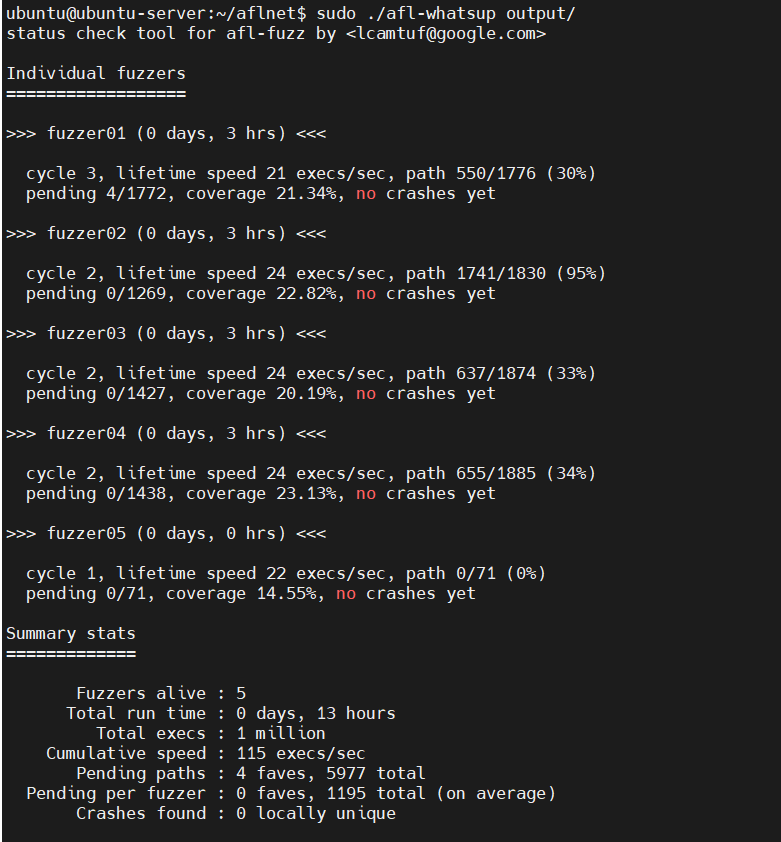Select the Individual fuzzers heading
This screenshot has height=842, width=781.
point(96,73)
